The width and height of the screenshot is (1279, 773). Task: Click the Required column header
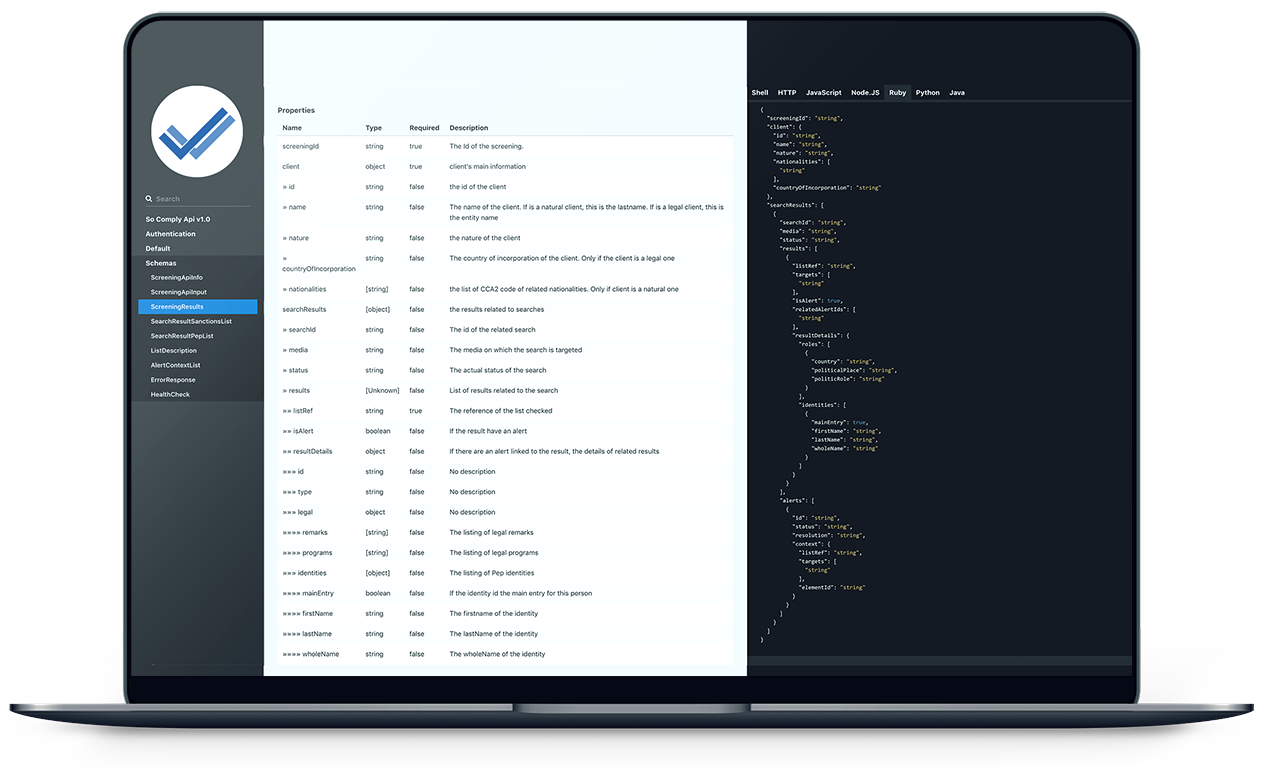click(424, 128)
